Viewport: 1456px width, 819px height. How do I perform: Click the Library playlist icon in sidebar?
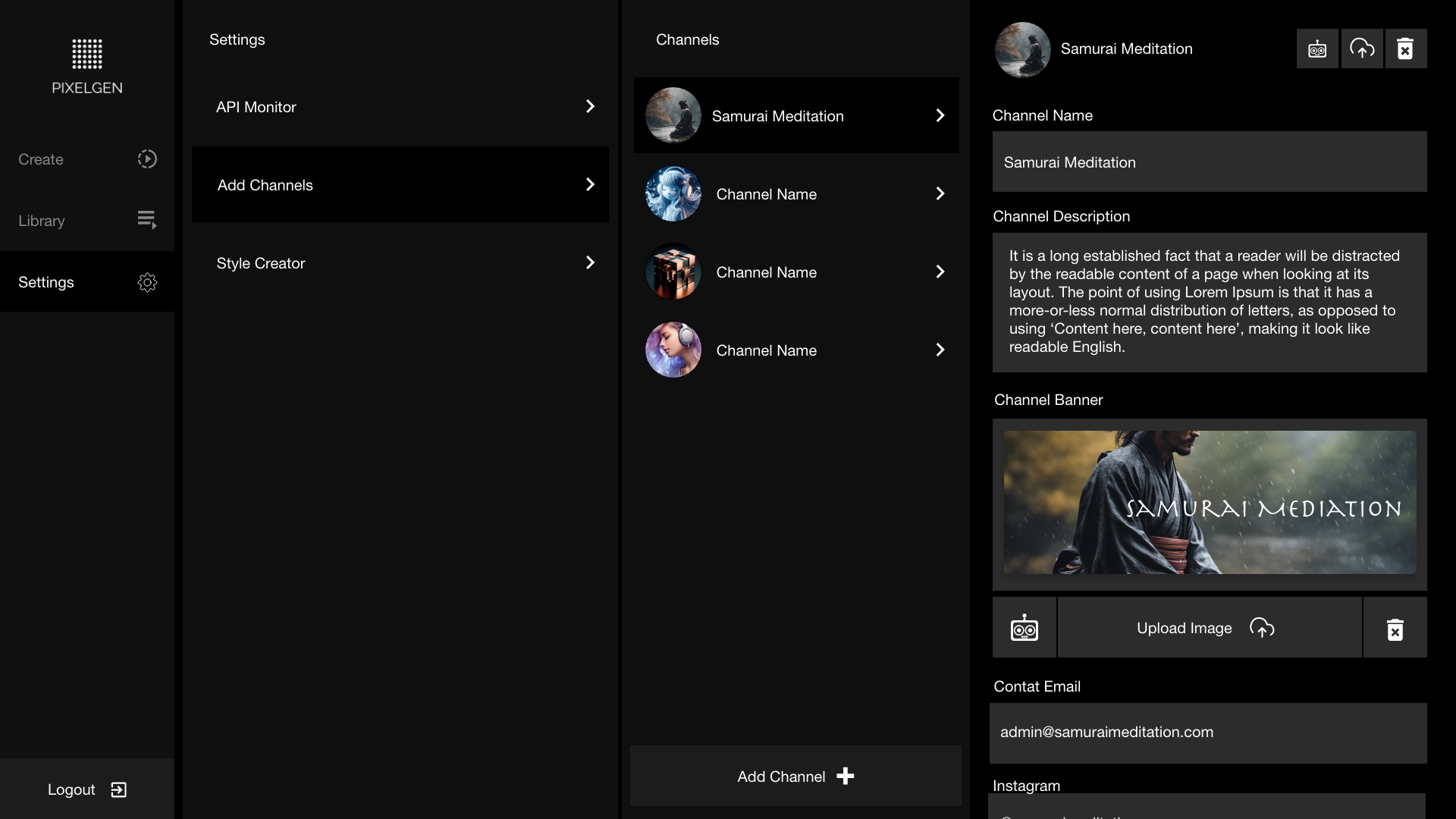147,221
